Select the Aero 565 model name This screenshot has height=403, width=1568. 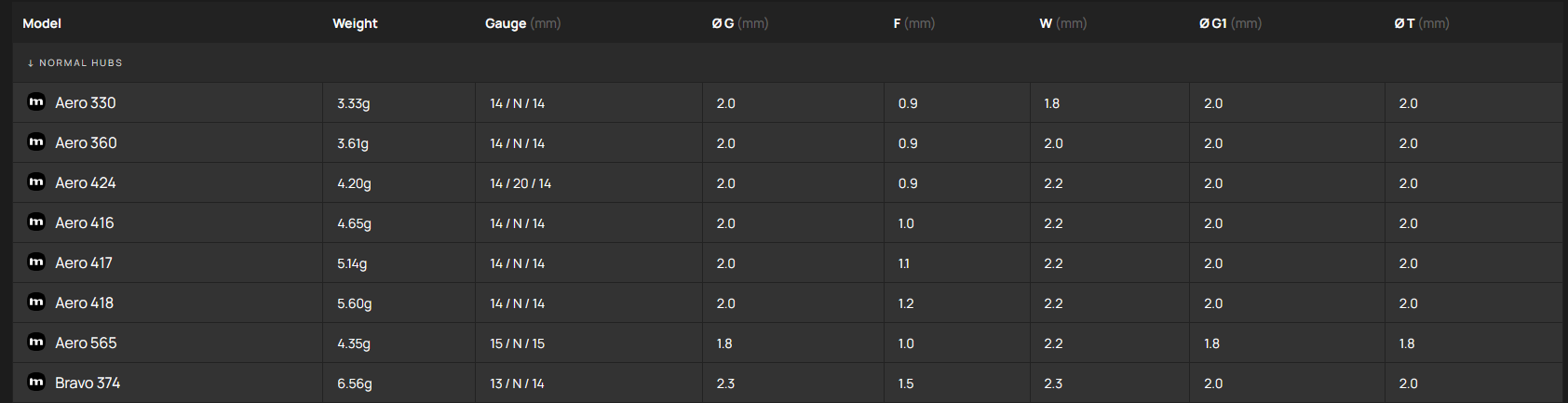click(x=86, y=343)
